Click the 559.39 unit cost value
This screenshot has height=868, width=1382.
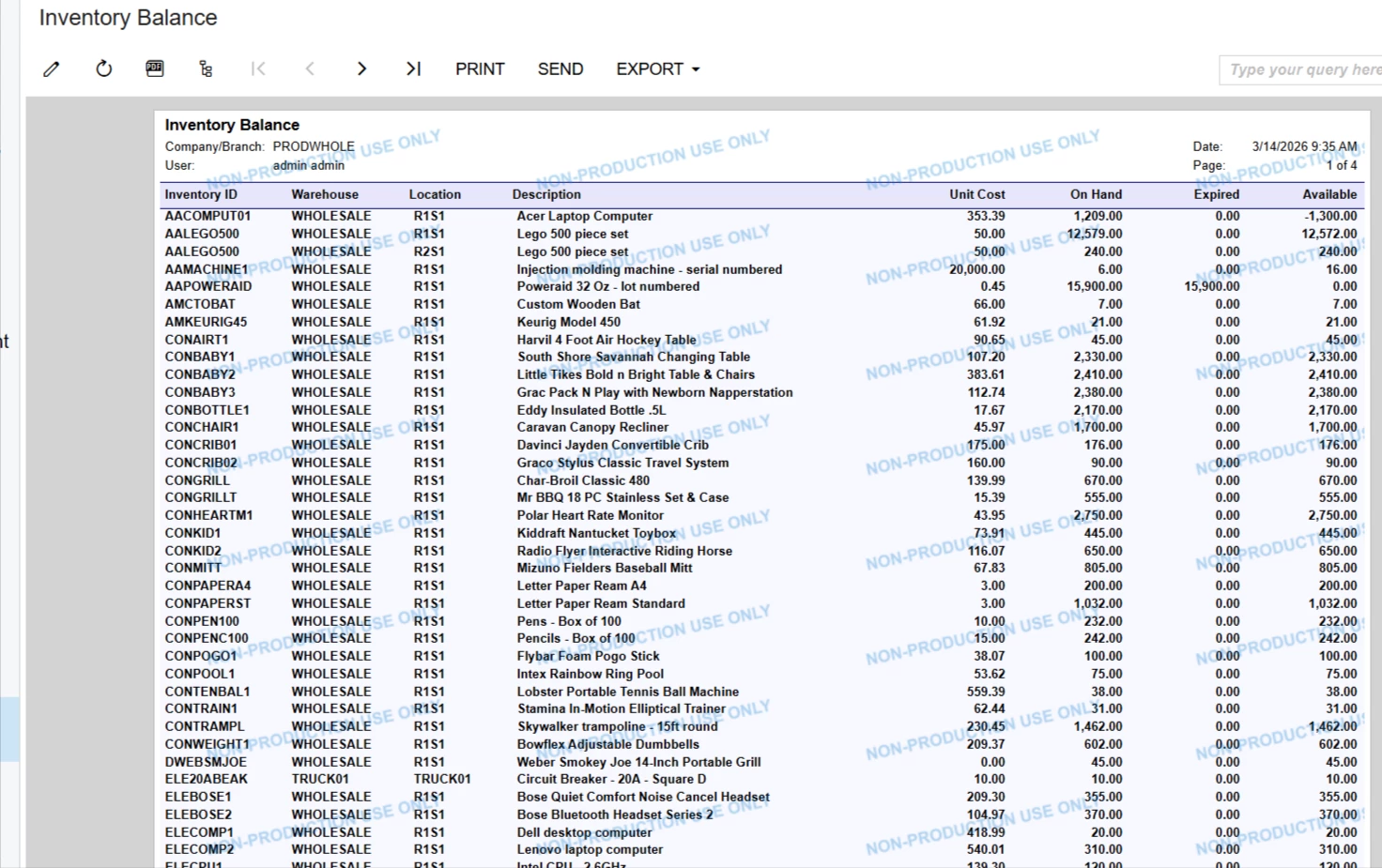(986, 692)
